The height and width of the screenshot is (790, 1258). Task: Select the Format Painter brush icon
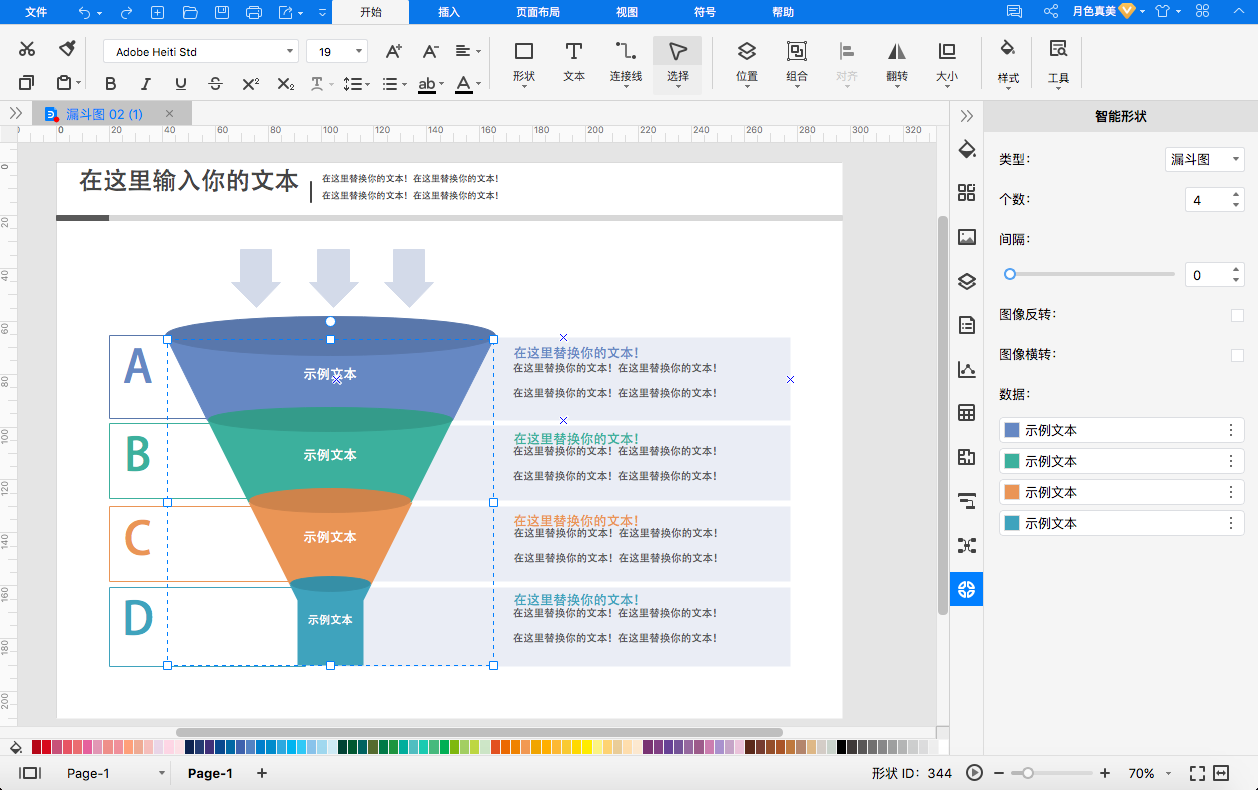point(67,49)
